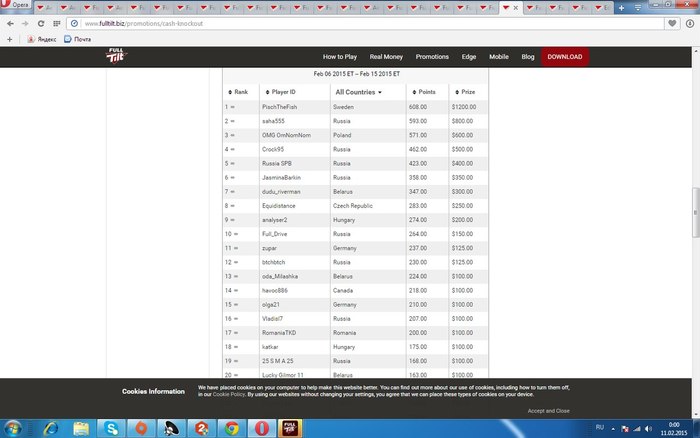Open the Real Money menu
The height and width of the screenshot is (438, 700).
point(386,57)
